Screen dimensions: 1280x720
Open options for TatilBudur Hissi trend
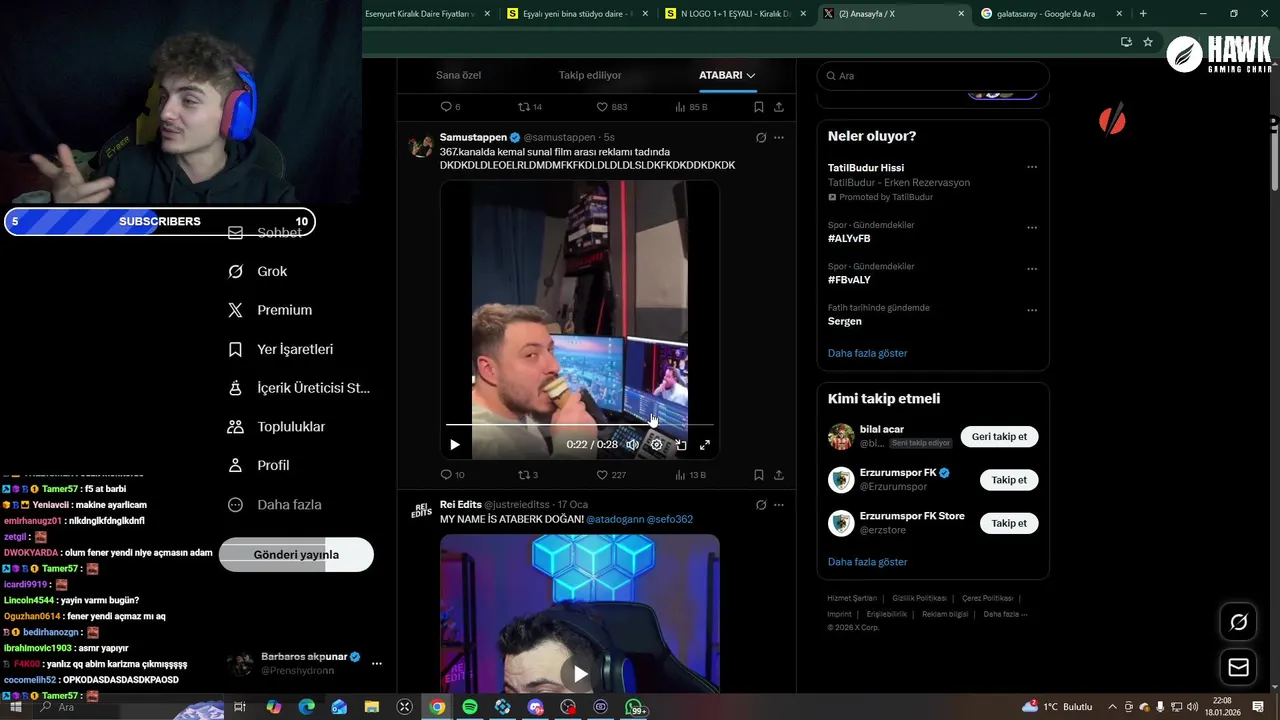tap(1032, 168)
